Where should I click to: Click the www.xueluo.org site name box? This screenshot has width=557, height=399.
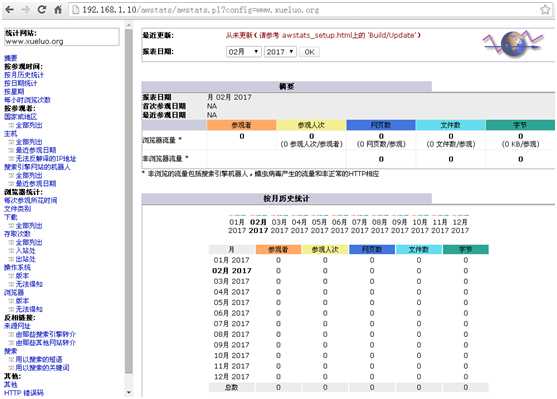(x=62, y=37)
